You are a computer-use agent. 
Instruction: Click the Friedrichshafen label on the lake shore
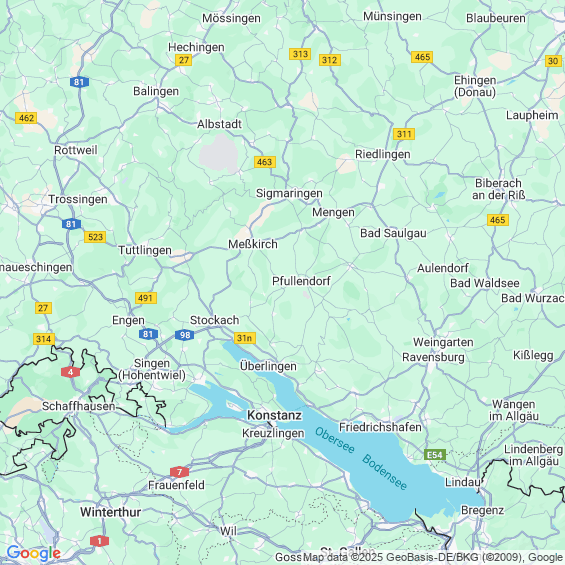pyautogui.click(x=380, y=427)
